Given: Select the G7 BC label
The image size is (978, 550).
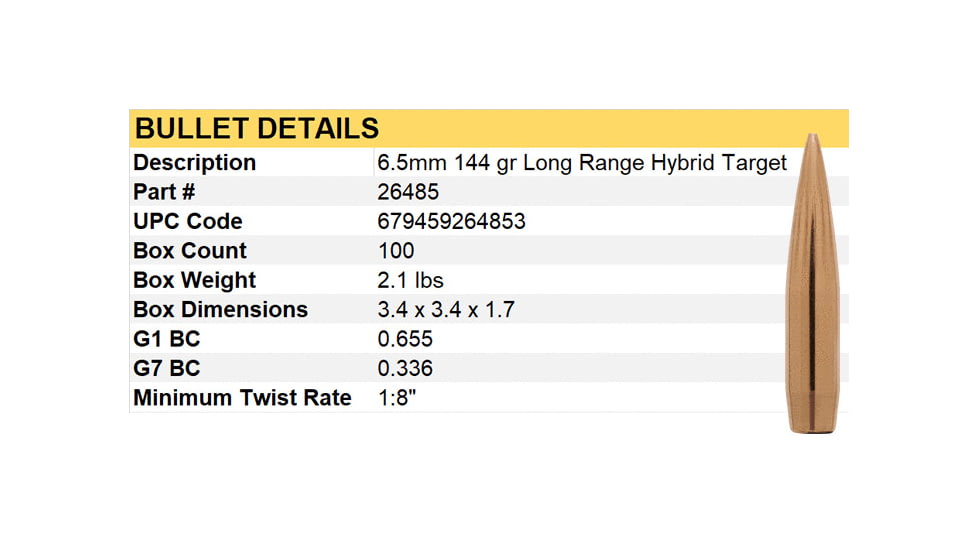Looking at the screenshot, I should [x=167, y=369].
